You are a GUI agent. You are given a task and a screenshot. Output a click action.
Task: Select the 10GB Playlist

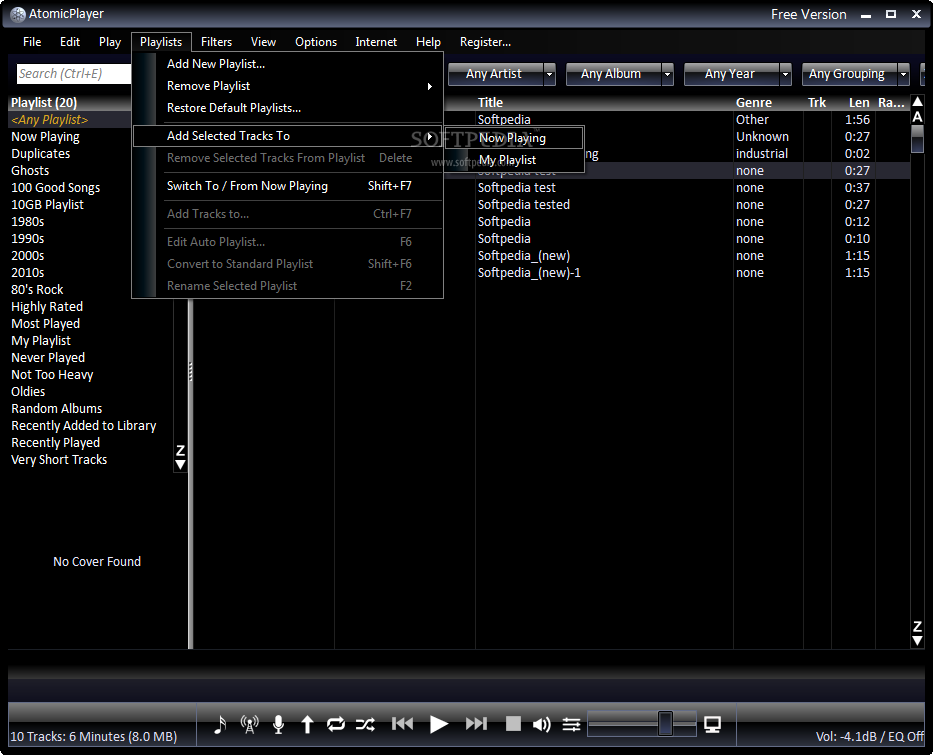47,205
